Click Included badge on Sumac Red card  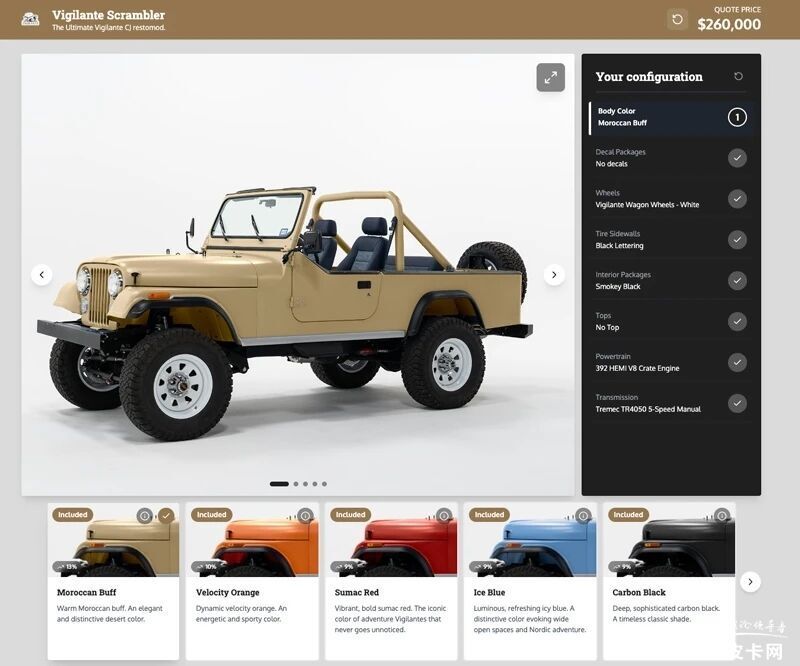[351, 514]
